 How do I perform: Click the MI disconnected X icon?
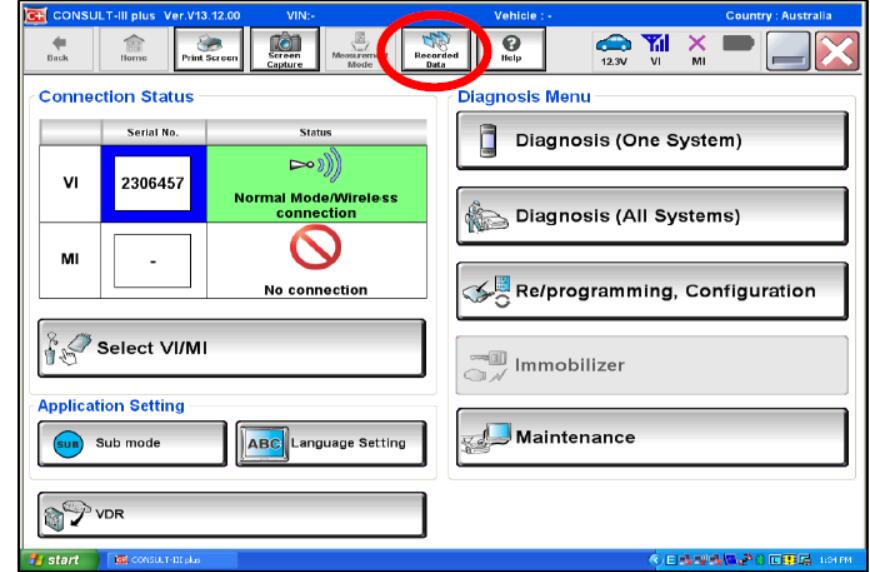click(x=697, y=49)
